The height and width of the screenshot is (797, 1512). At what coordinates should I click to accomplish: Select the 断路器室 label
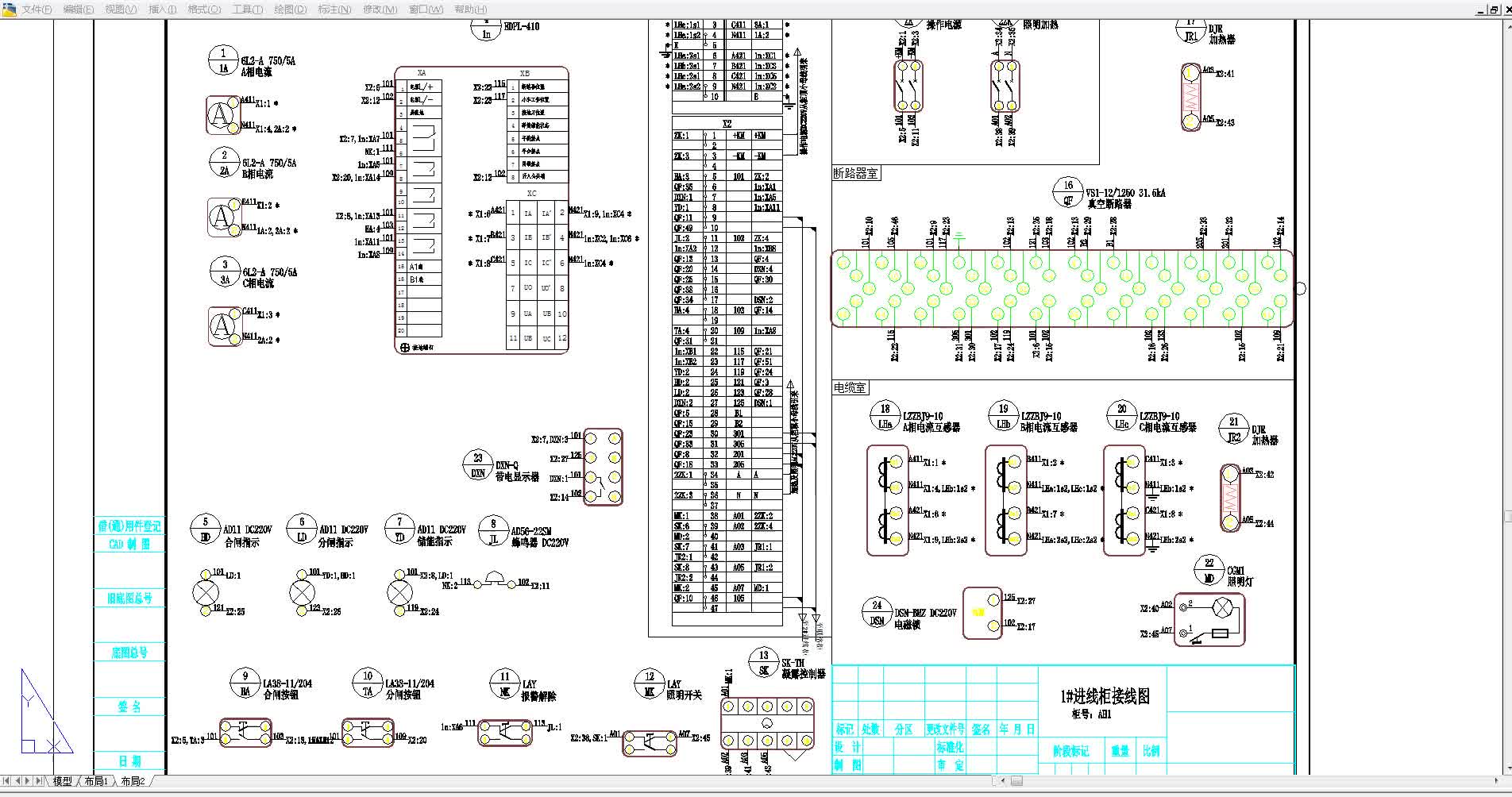coord(855,173)
